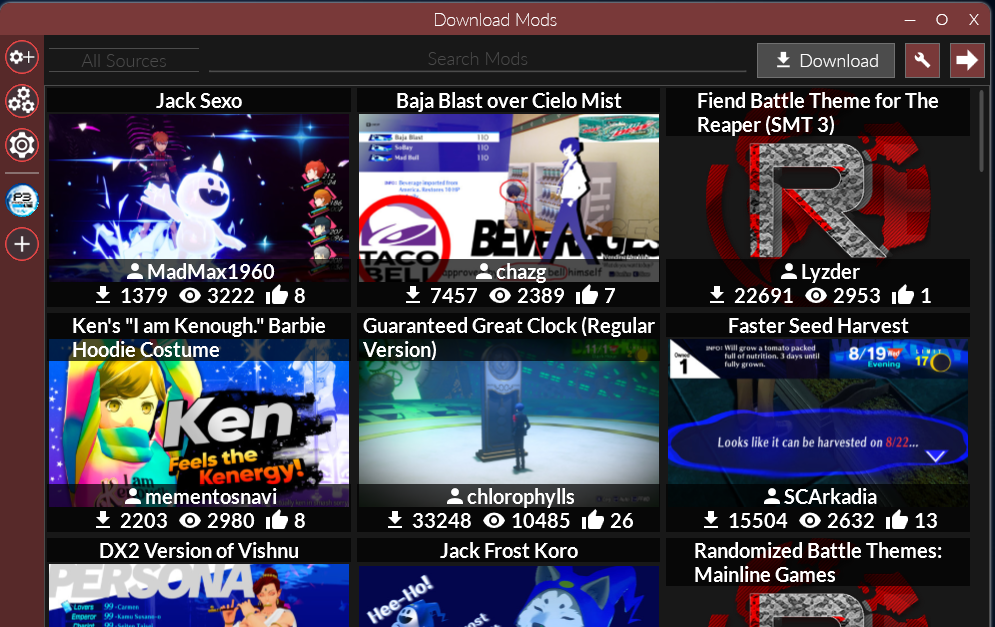Click thumbs-up icon beside 7 likes
The width and height of the screenshot is (995, 627).
[x=586, y=294]
